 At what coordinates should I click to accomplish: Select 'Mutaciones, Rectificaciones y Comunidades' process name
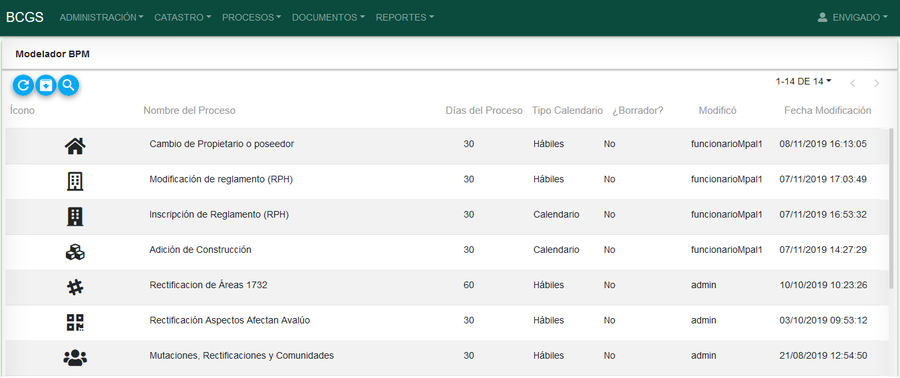pyautogui.click(x=242, y=356)
